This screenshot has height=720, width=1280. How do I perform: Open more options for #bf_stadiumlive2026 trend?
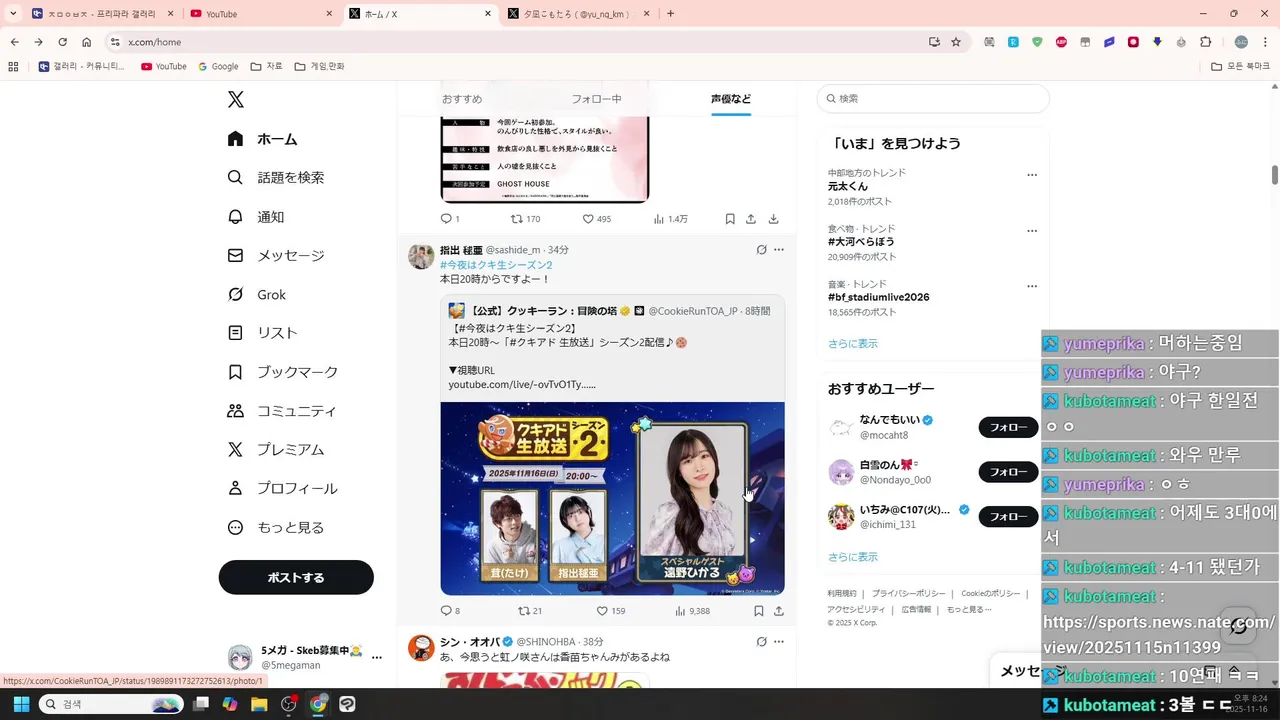[x=1032, y=286]
